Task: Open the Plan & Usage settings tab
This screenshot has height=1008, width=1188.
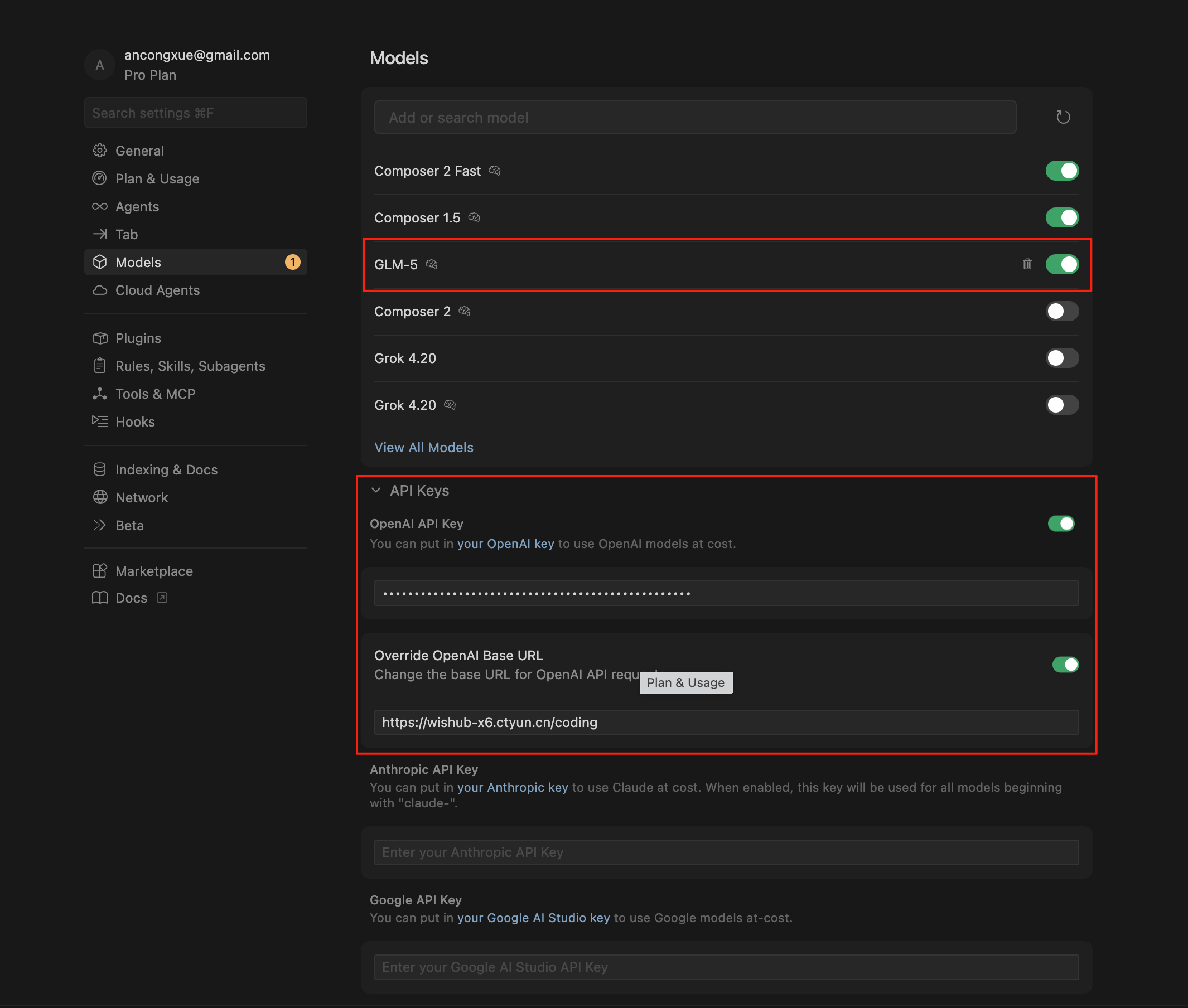Action: point(157,179)
